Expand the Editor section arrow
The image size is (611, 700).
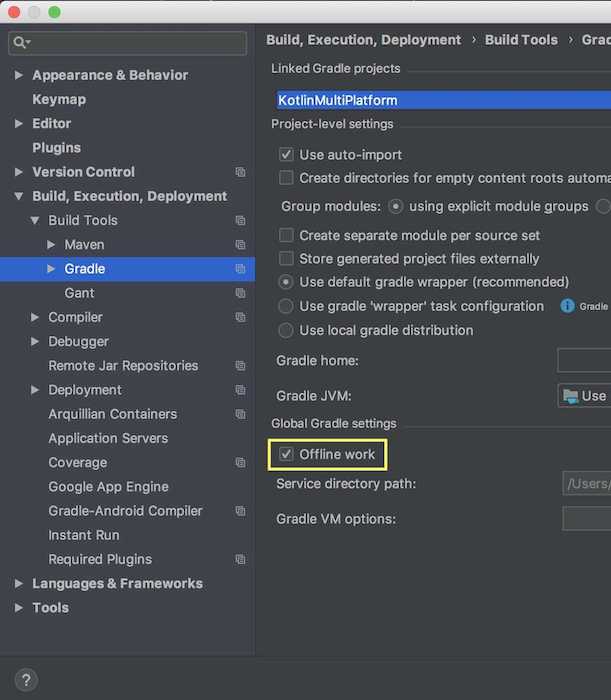pyautogui.click(x=18, y=123)
